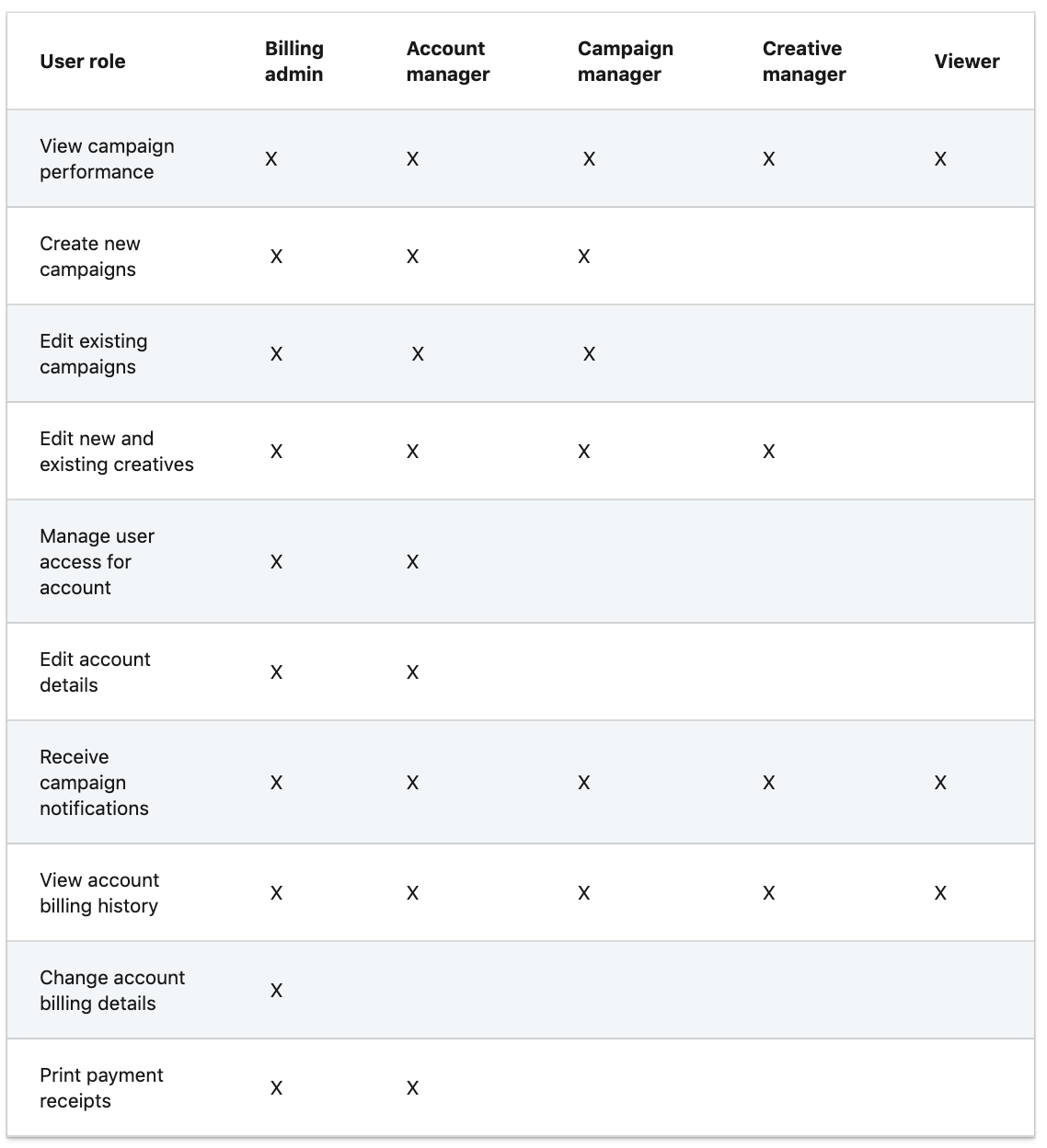Click the Billing admin column header

(293, 62)
